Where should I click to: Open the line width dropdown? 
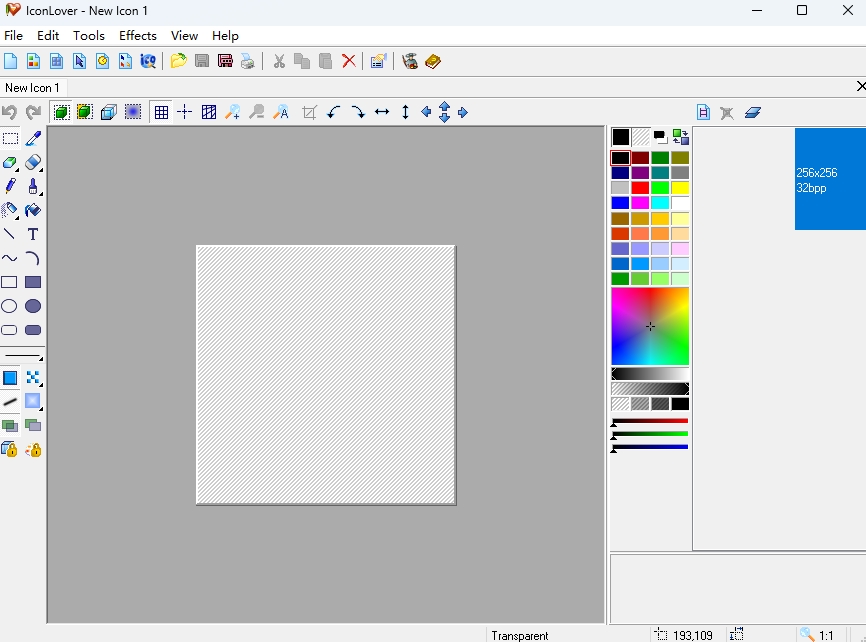[23, 356]
